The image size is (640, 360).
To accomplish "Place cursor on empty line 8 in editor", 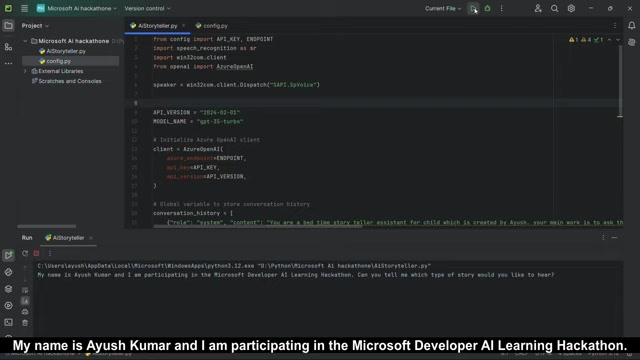I will pos(373,103).
